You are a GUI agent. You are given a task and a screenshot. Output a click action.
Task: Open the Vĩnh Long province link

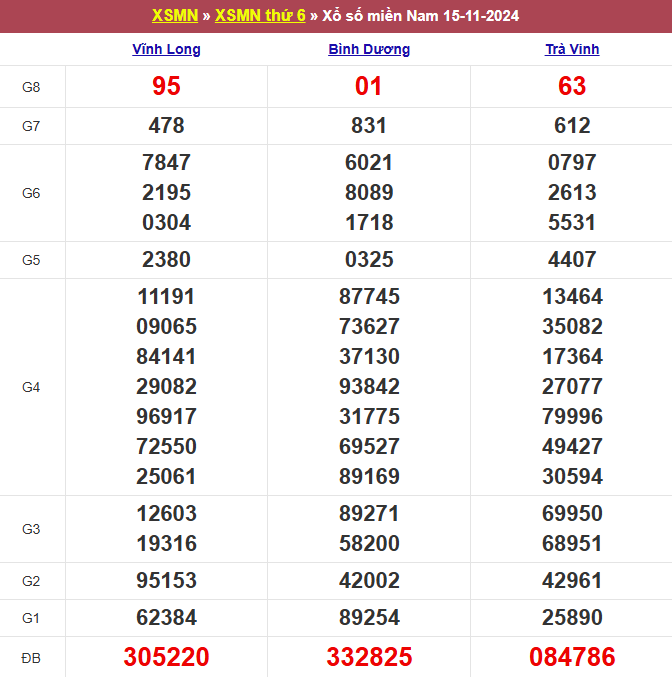point(166,49)
